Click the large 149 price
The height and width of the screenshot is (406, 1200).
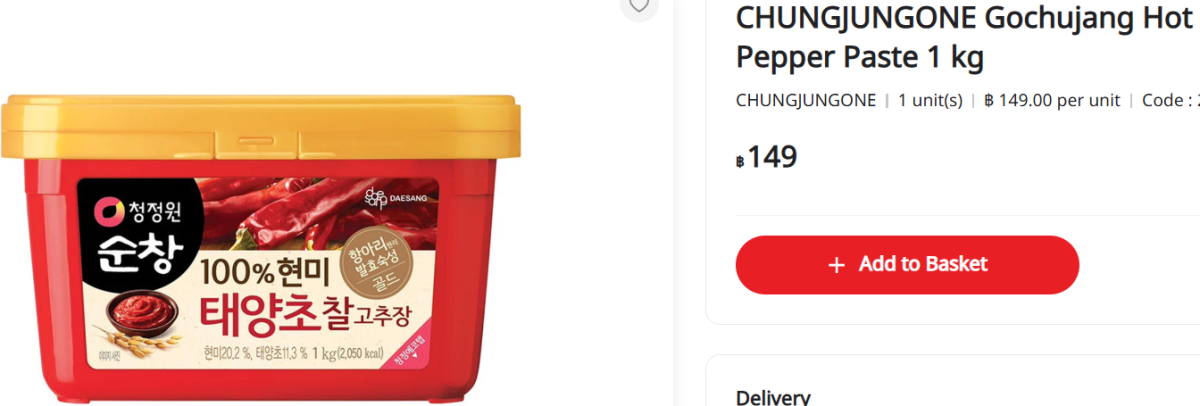pos(772,157)
